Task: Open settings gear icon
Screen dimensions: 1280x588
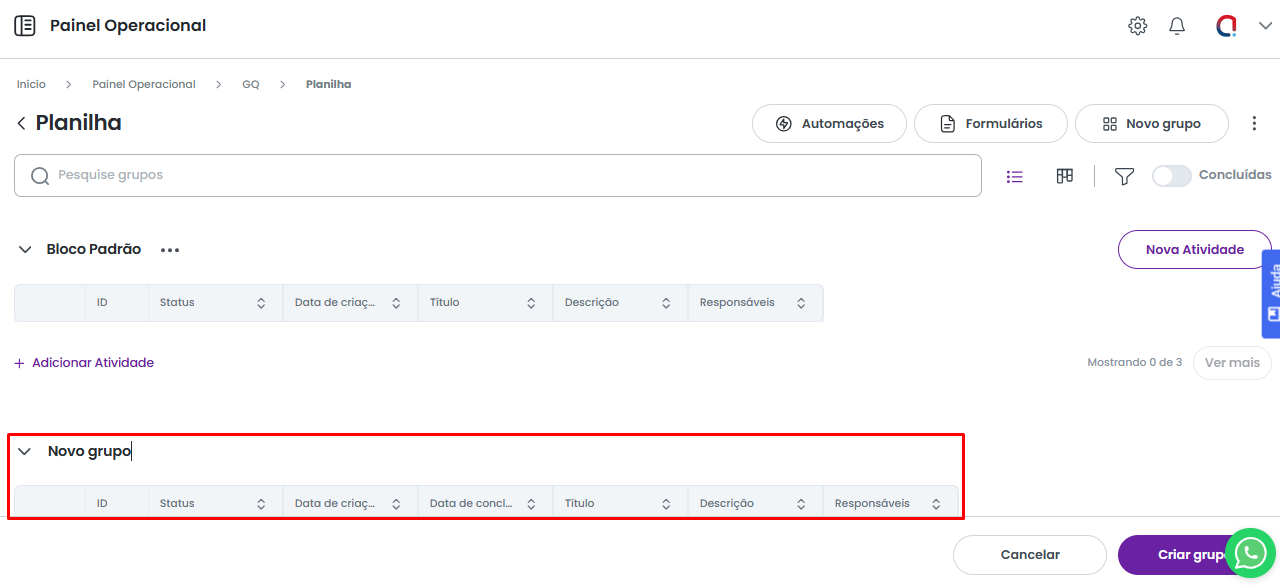Action: coord(1137,26)
